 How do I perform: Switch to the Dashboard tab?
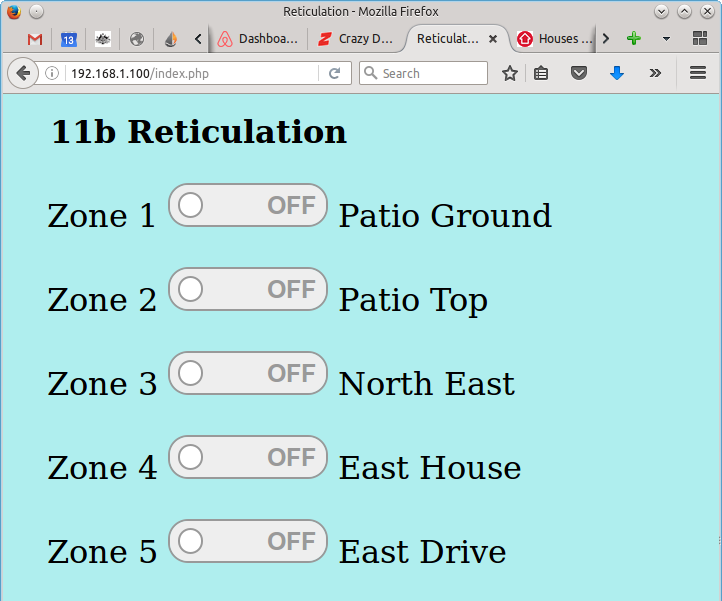(x=258, y=39)
